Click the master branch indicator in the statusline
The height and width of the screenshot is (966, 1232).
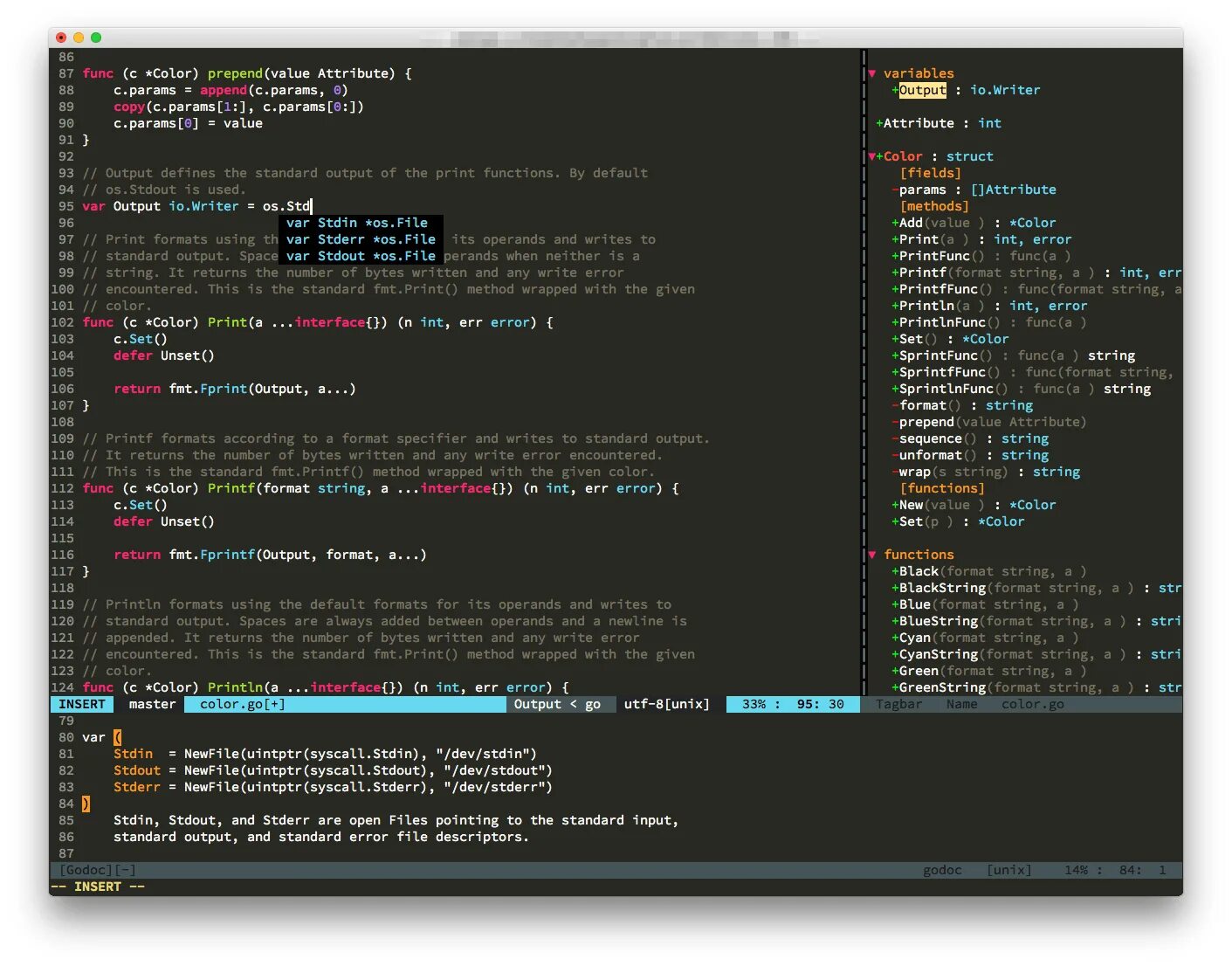click(150, 704)
